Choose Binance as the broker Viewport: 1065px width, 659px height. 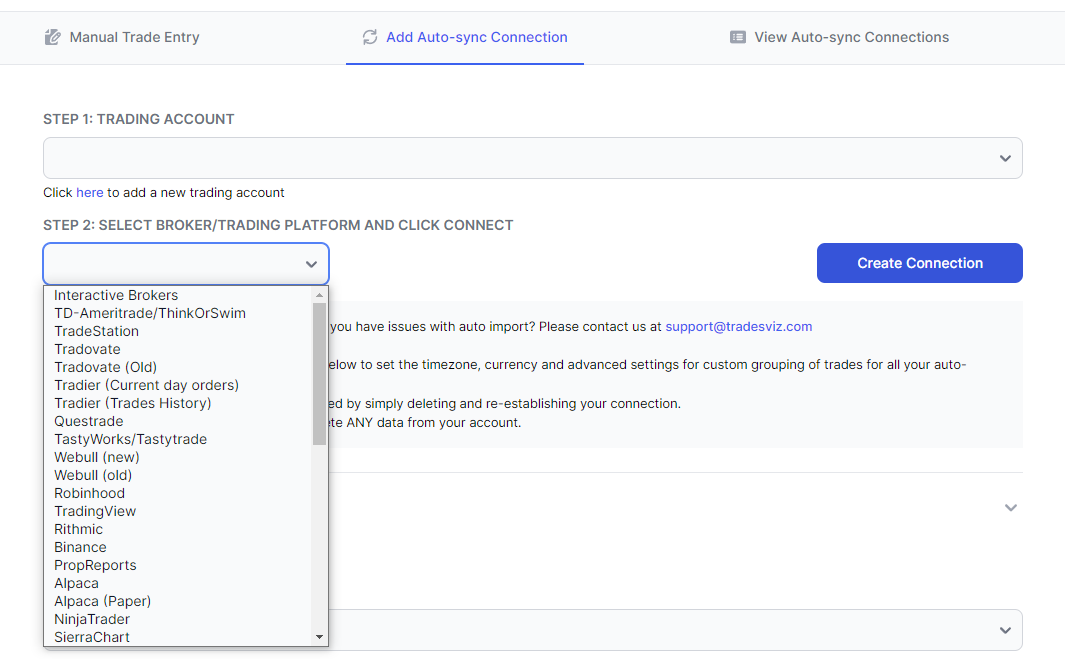[80, 547]
